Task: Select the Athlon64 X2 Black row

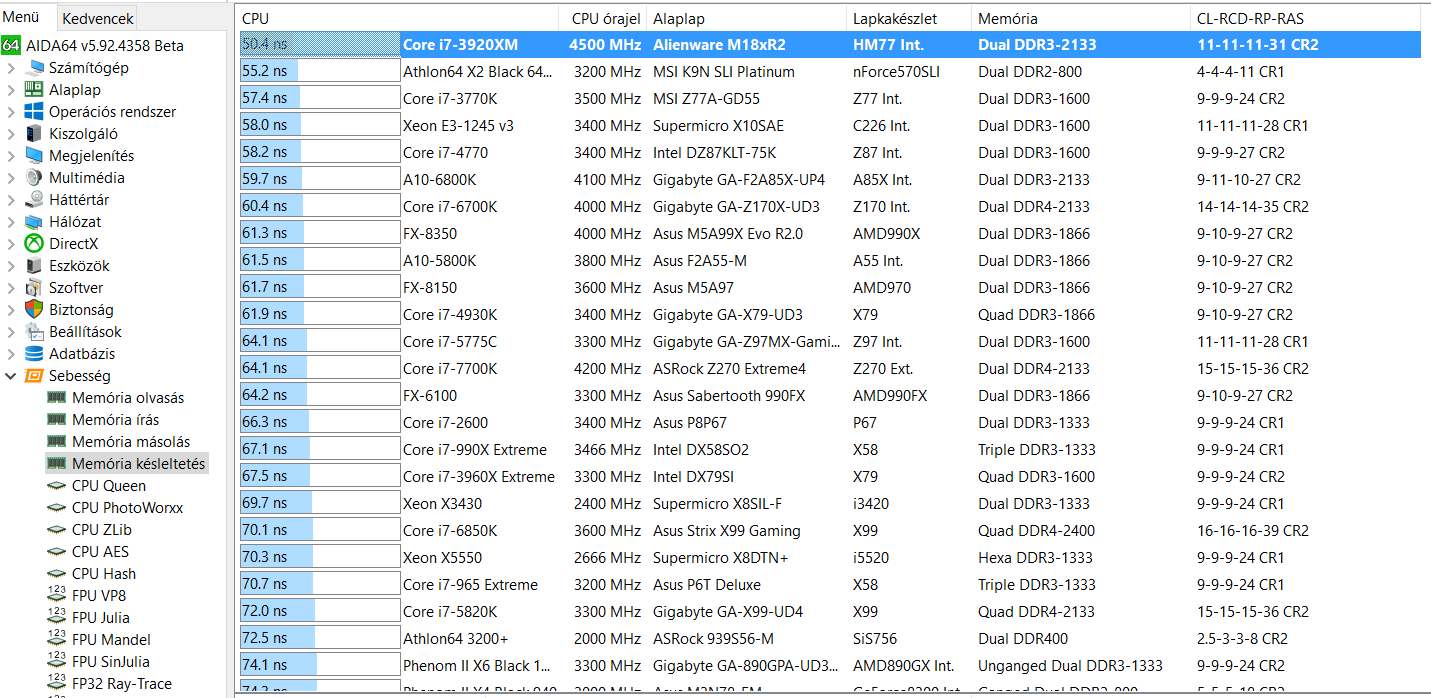Action: point(830,72)
